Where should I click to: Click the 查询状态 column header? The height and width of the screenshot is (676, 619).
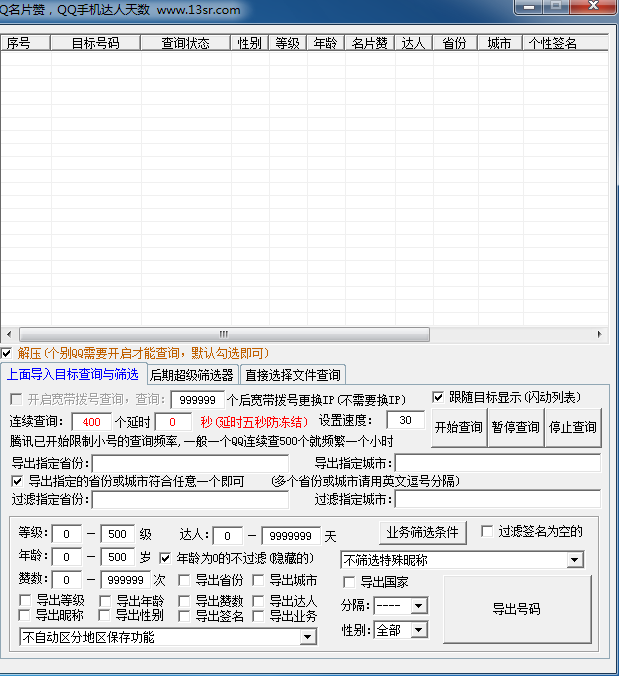tap(185, 43)
